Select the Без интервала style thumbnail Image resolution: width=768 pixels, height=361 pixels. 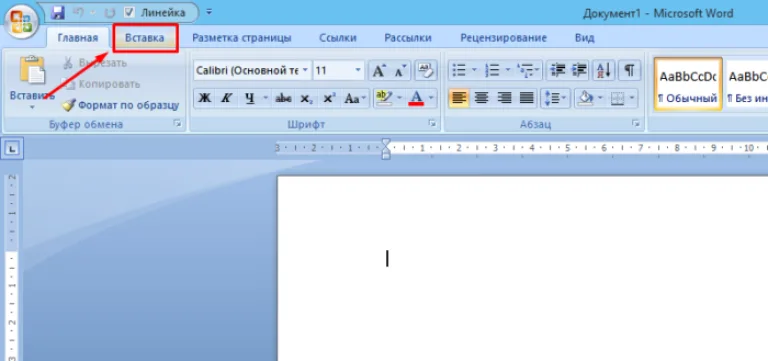click(x=746, y=84)
